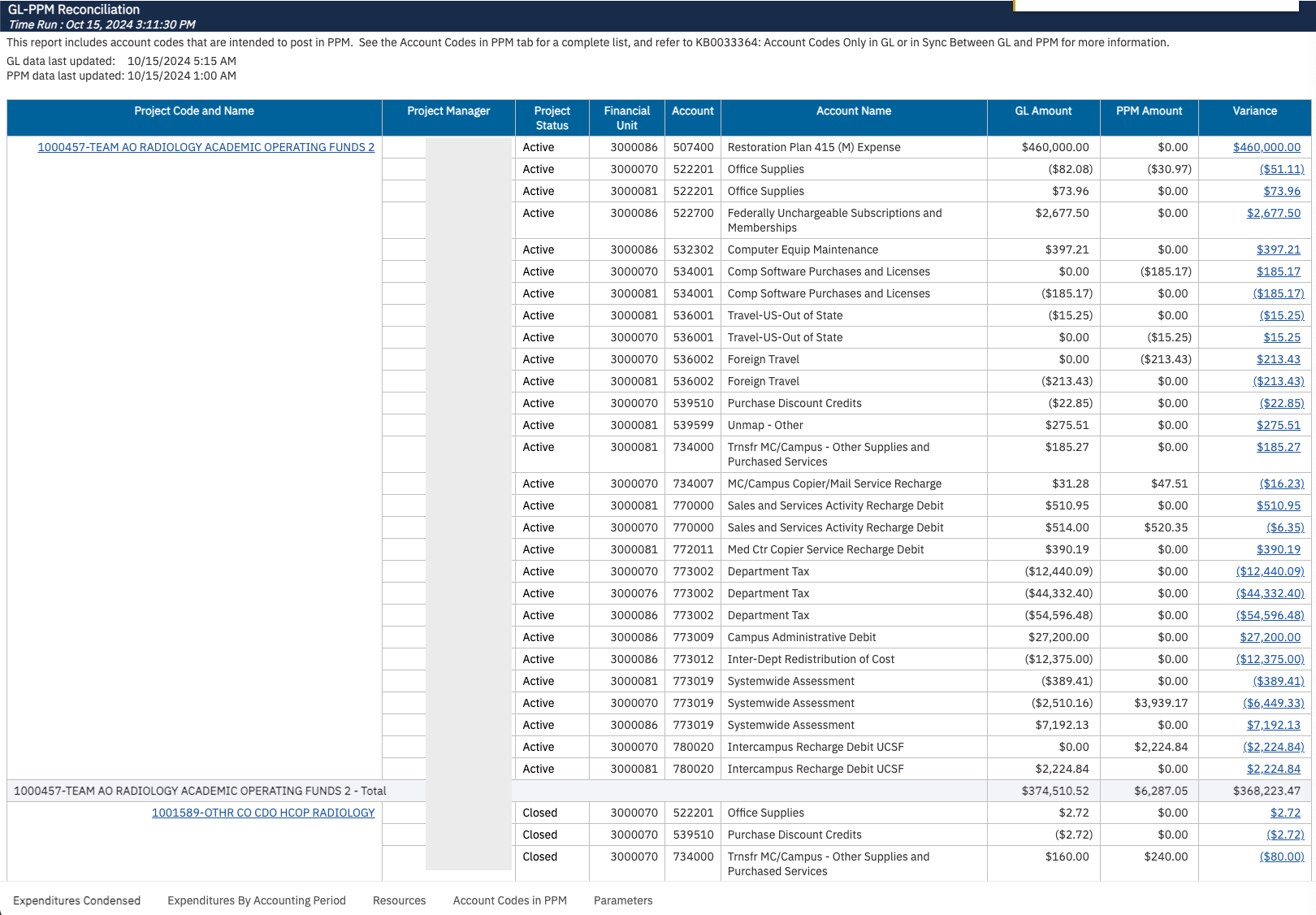Go to Account Codes in PPM tab

pyautogui.click(x=509, y=900)
